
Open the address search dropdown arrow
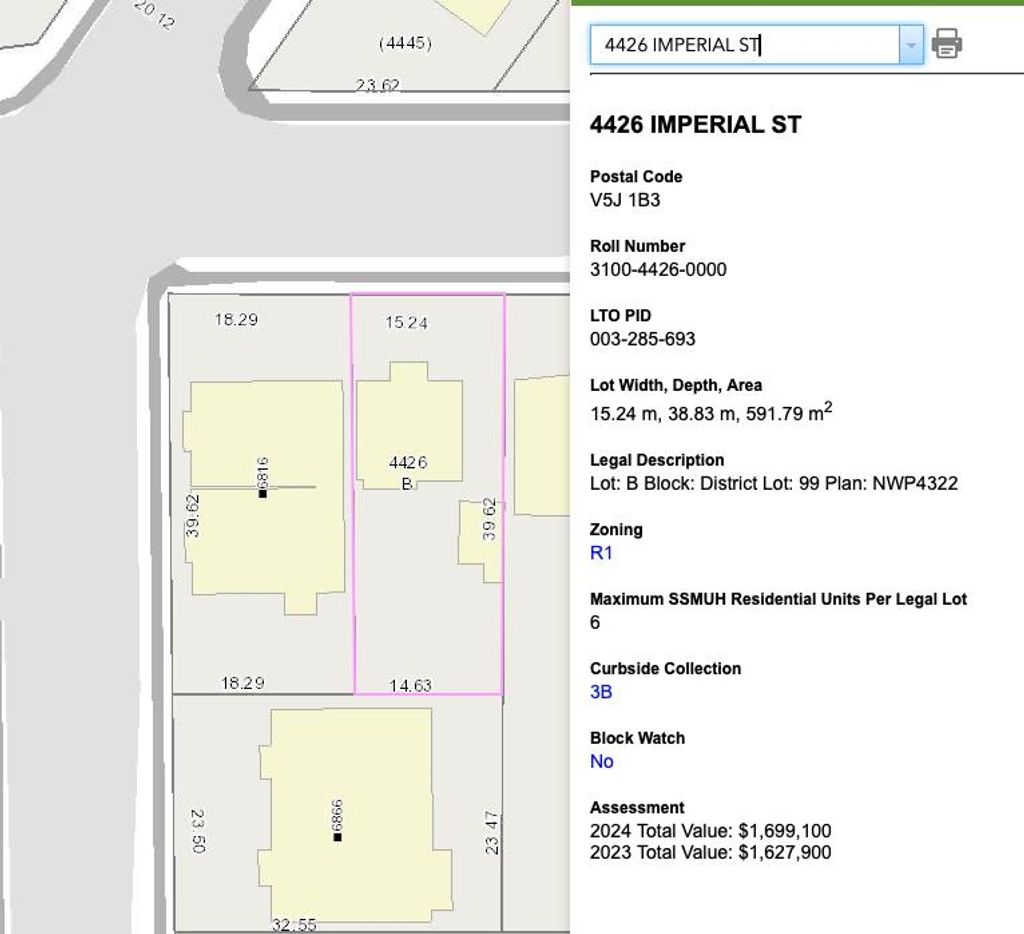911,45
